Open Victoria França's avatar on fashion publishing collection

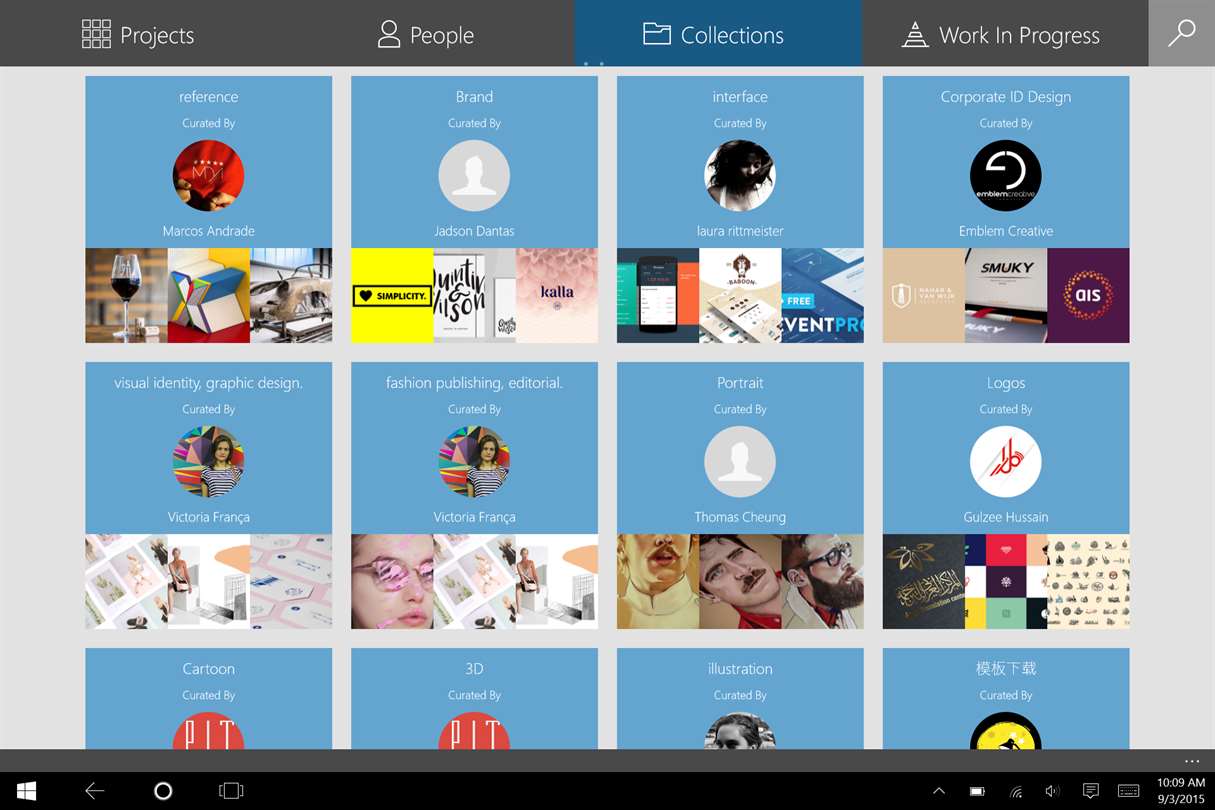click(474, 461)
